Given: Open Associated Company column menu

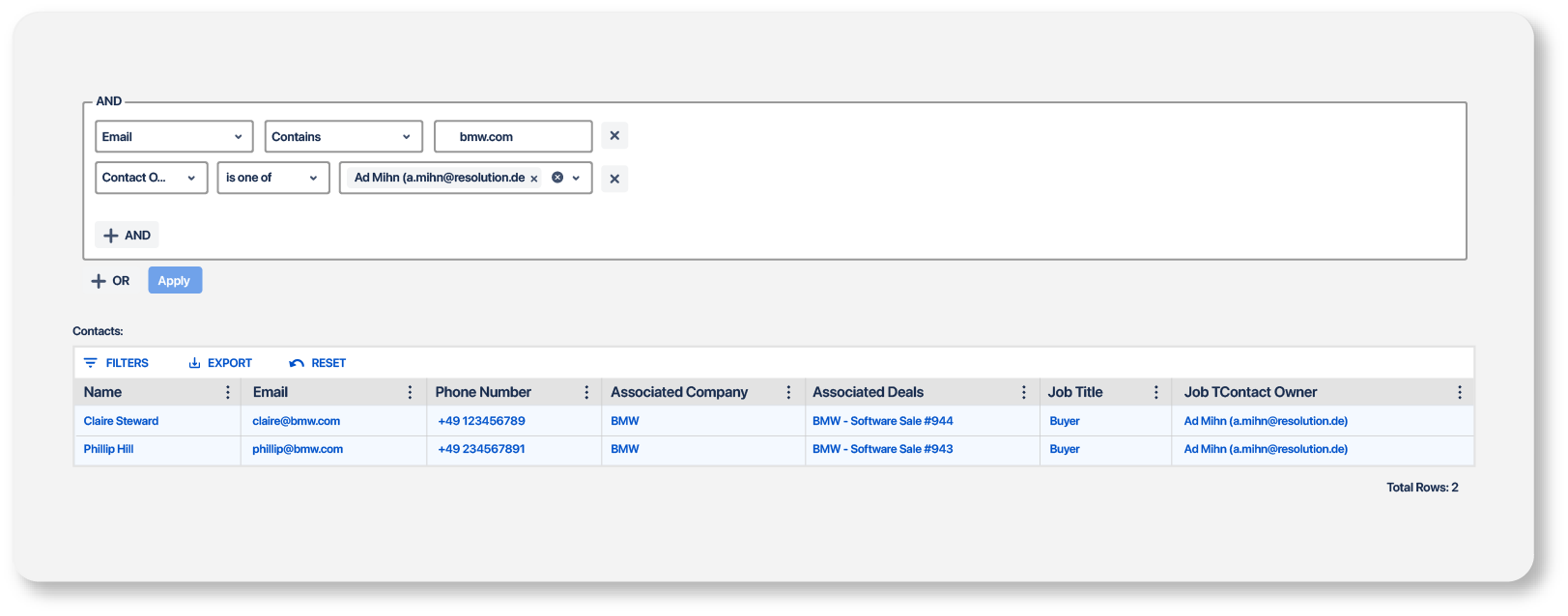Looking at the screenshot, I should (x=788, y=392).
